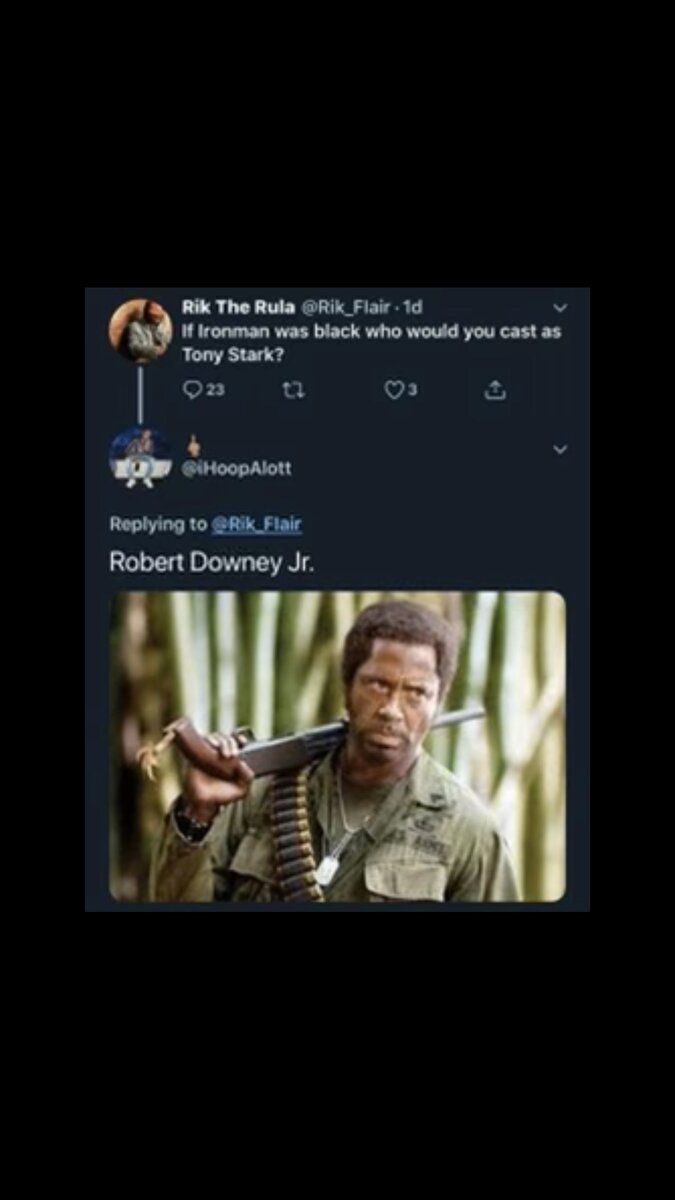
Task: Click the @Rik_Flair handle beside the name
Action: [x=346, y=307]
